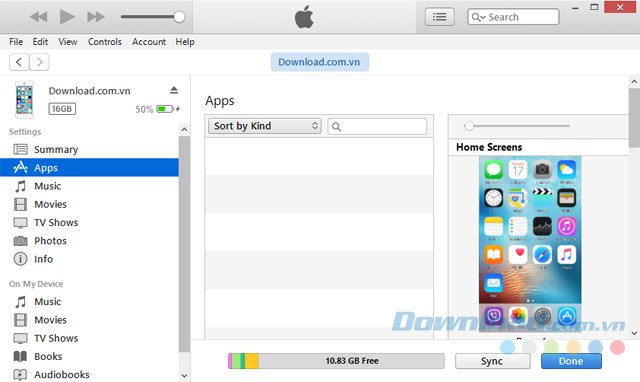The height and width of the screenshot is (382, 640).
Task: Open the Account menu
Action: (149, 42)
